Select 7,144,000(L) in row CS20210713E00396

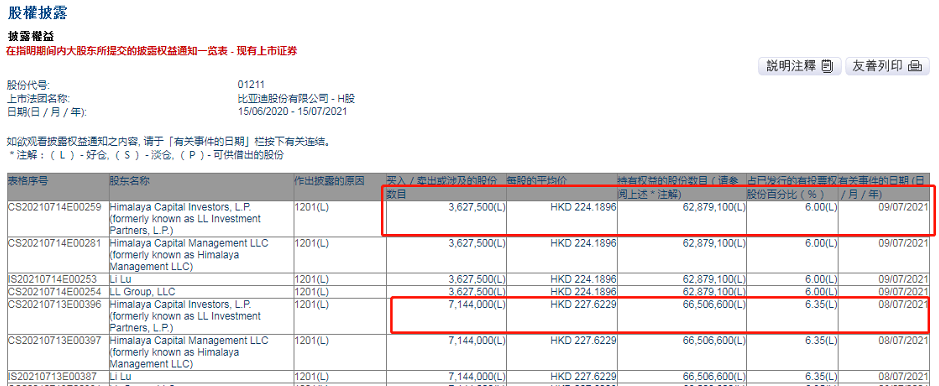click(x=477, y=304)
